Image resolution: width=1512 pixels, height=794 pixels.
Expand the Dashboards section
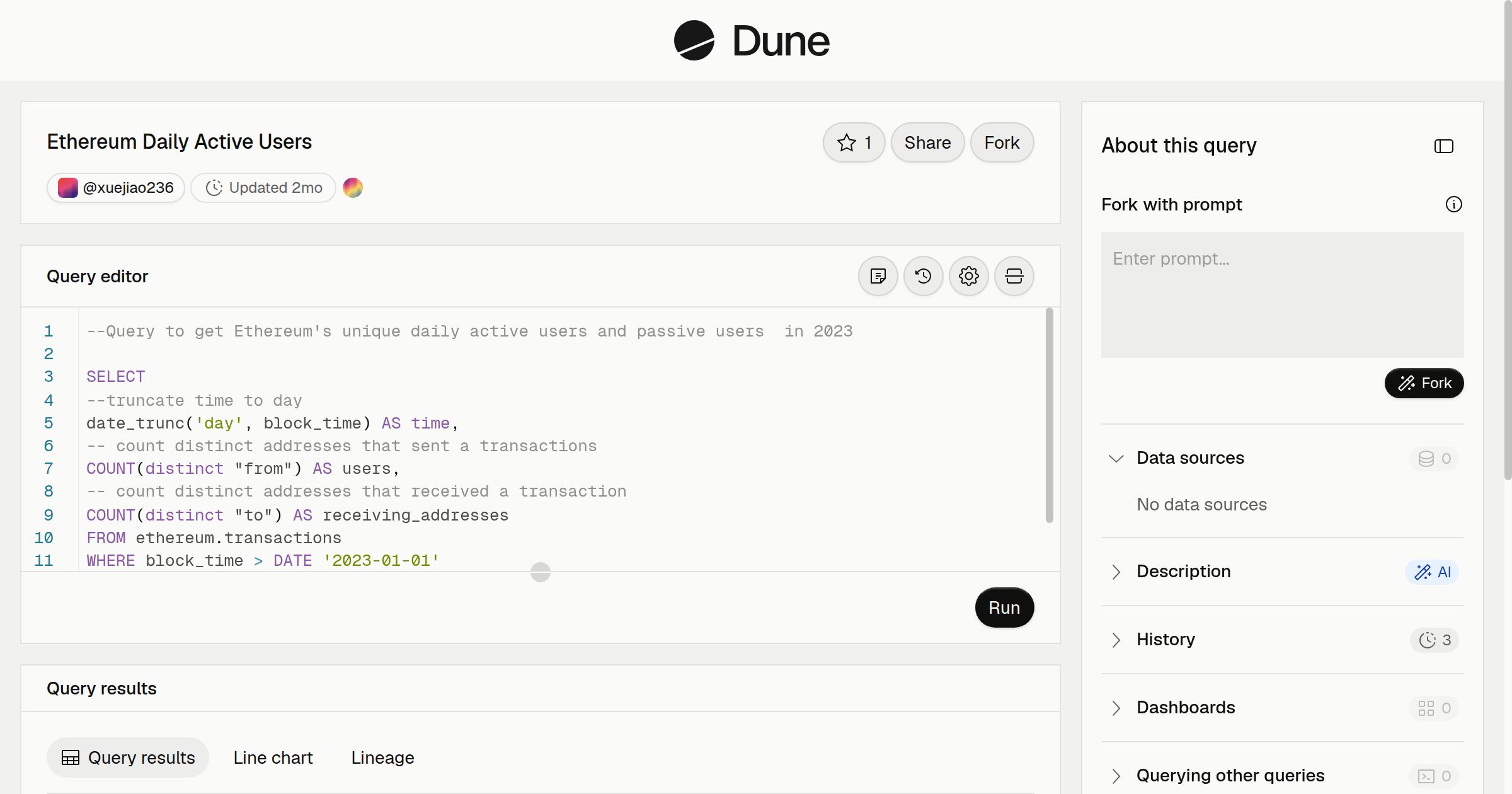[x=1116, y=708]
